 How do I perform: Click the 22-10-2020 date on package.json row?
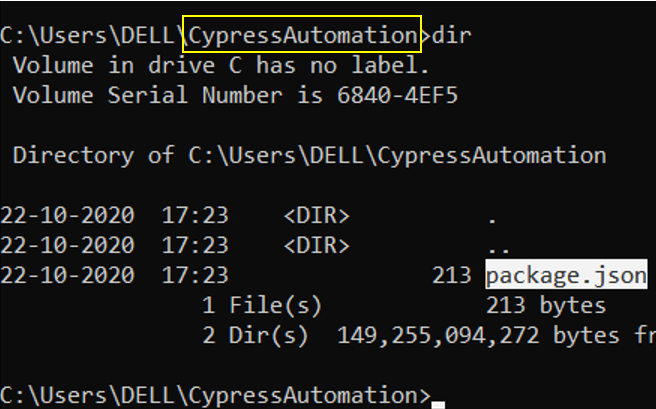point(67,275)
